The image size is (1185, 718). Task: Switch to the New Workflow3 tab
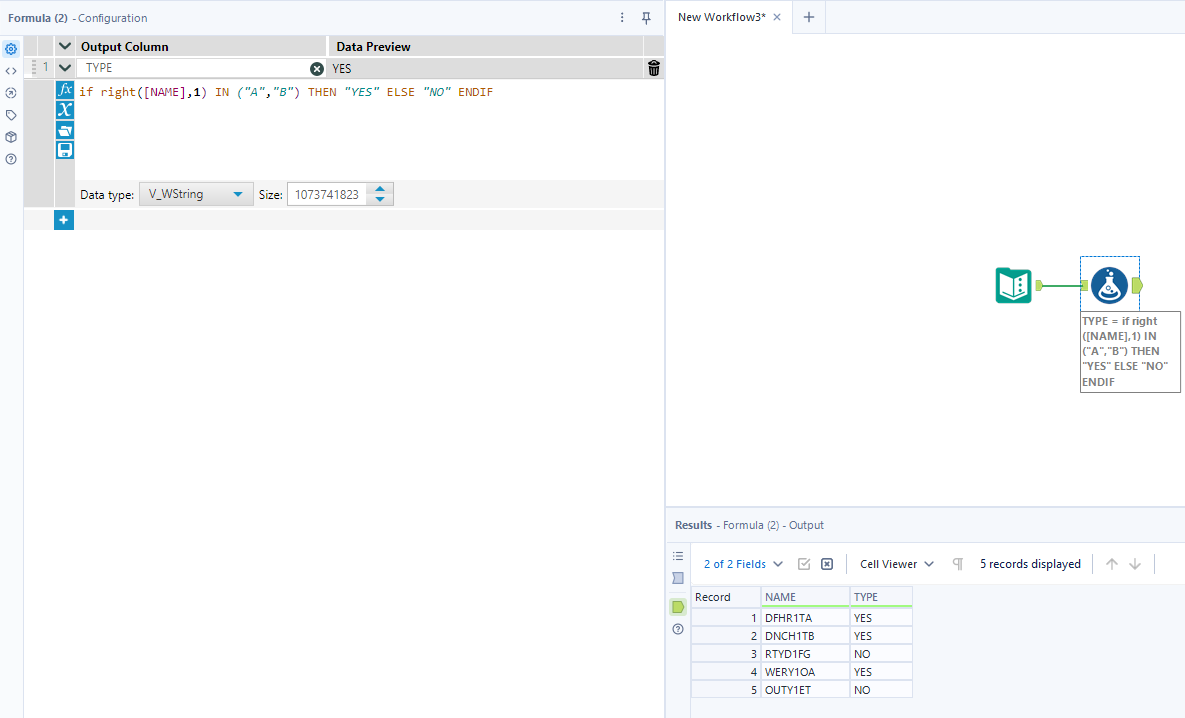click(723, 17)
